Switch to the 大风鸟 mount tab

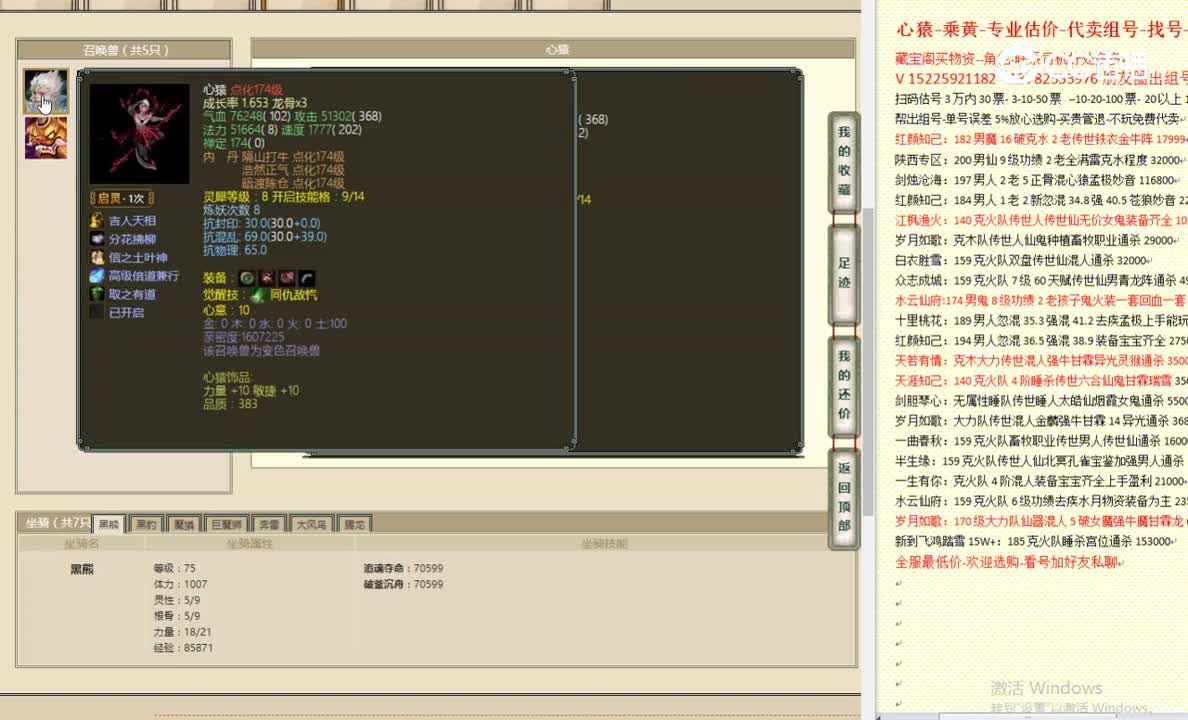pos(311,524)
